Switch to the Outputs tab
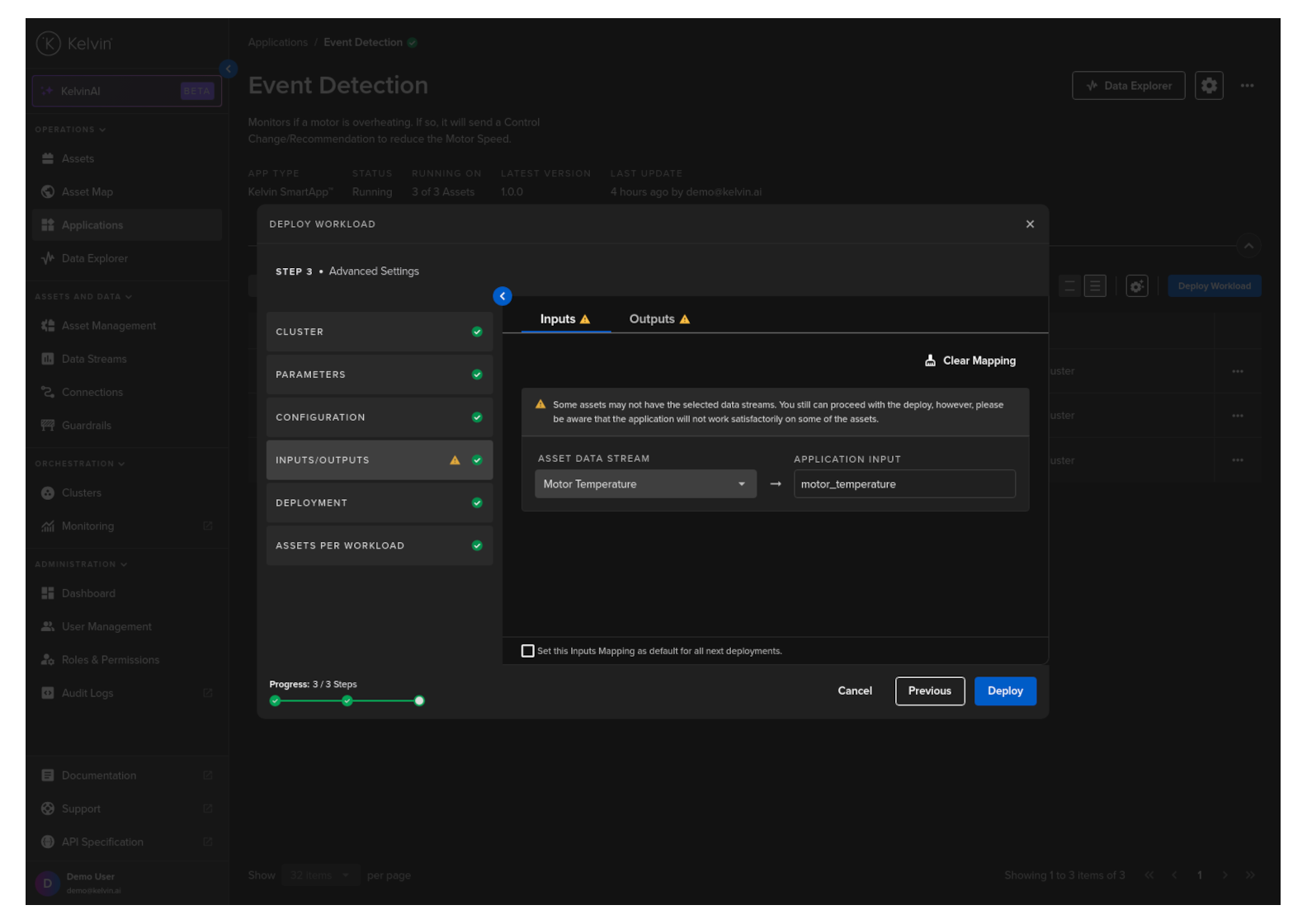1307x924 pixels. pyautogui.click(x=658, y=319)
